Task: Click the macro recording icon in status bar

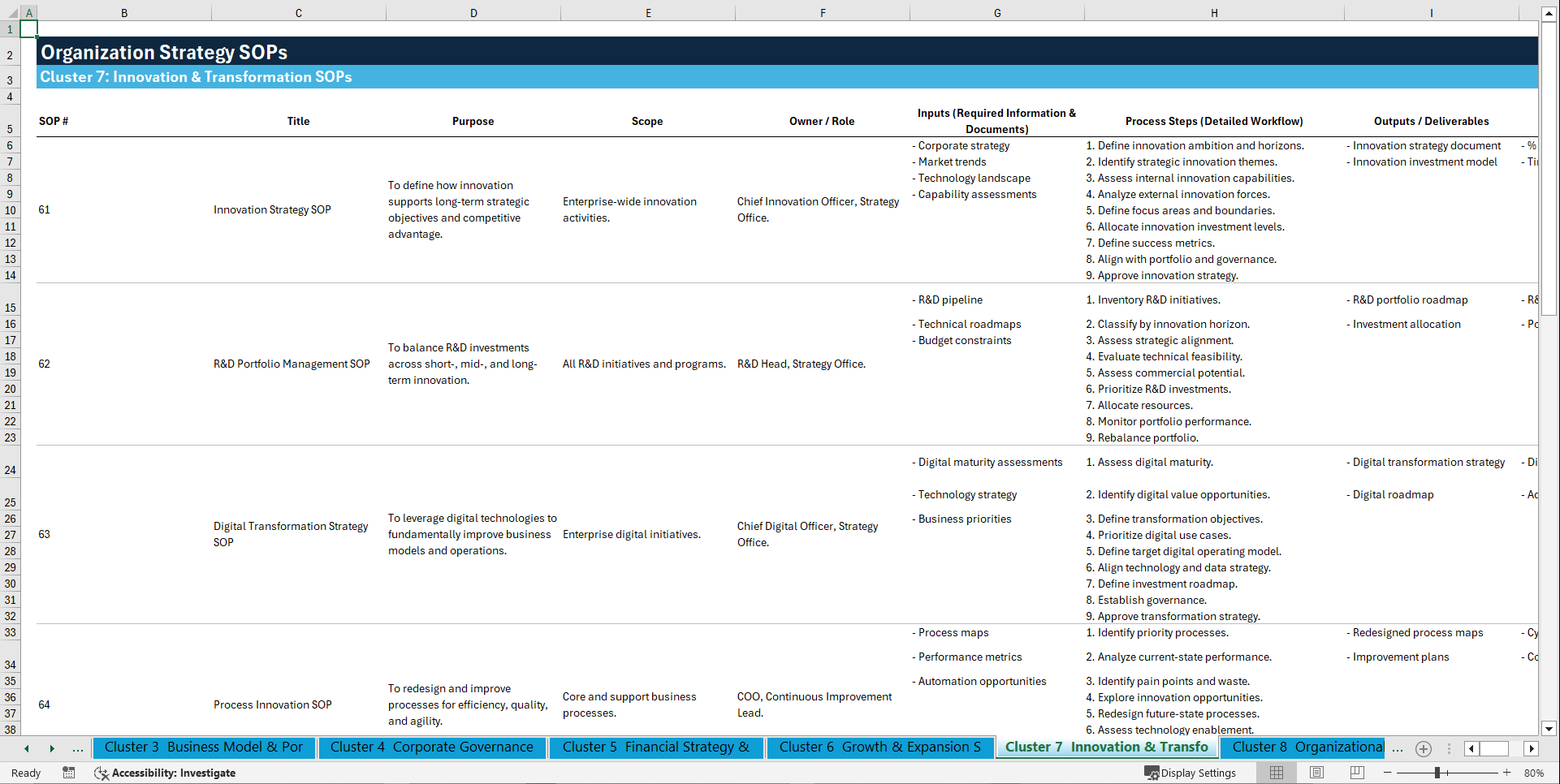Action: click(69, 773)
